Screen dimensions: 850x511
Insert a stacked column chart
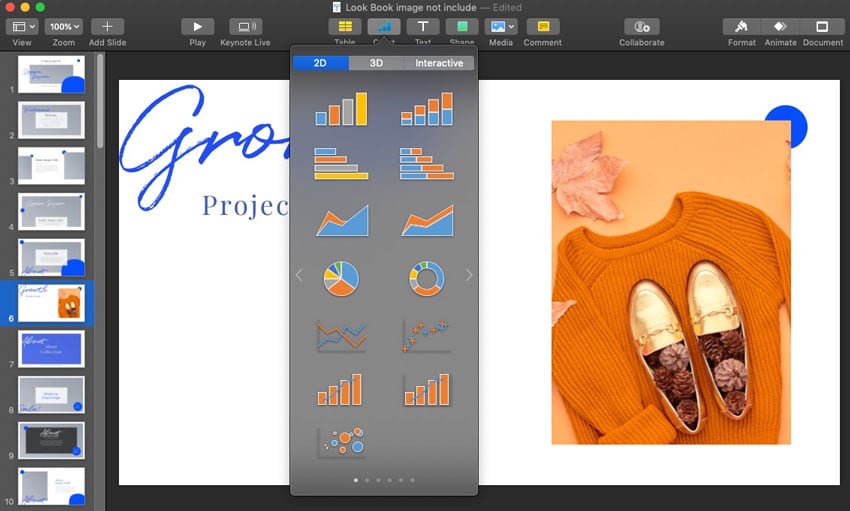point(427,109)
